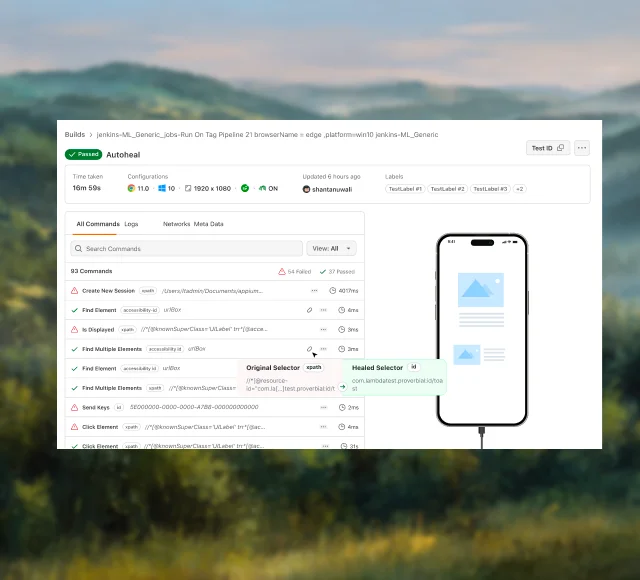The width and height of the screenshot is (640, 580).
Task: Click the healed selector value com.lambdatest.proverbial.id/toast
Action: [397, 384]
